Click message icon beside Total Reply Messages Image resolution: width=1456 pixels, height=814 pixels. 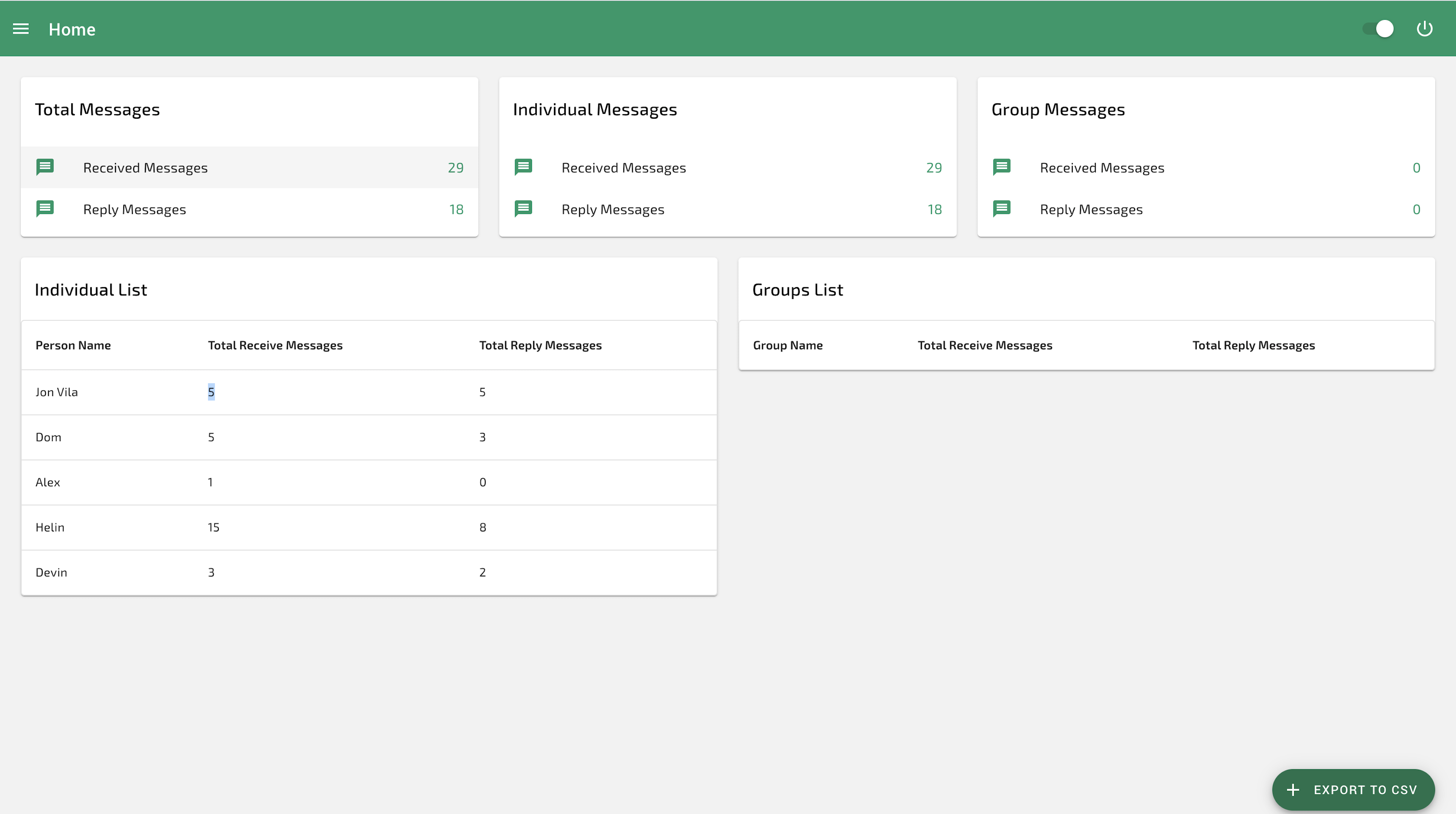click(45, 209)
